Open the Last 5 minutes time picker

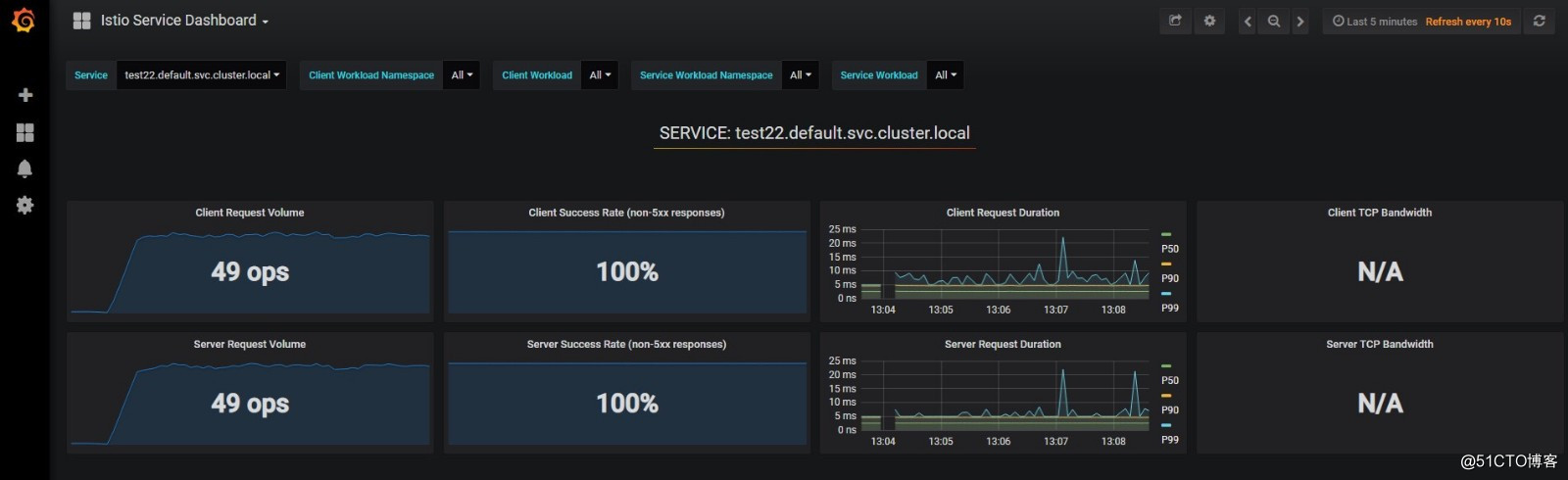[x=1375, y=22]
